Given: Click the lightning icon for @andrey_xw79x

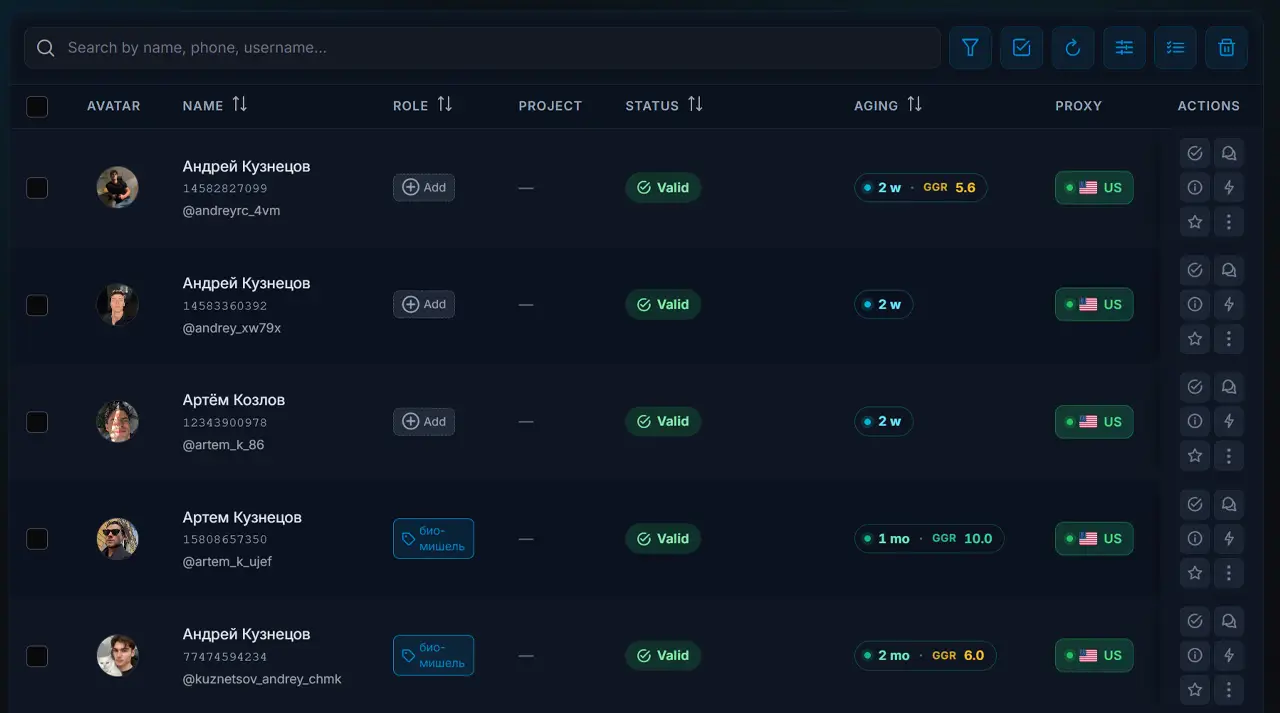Looking at the screenshot, I should [1229, 304].
